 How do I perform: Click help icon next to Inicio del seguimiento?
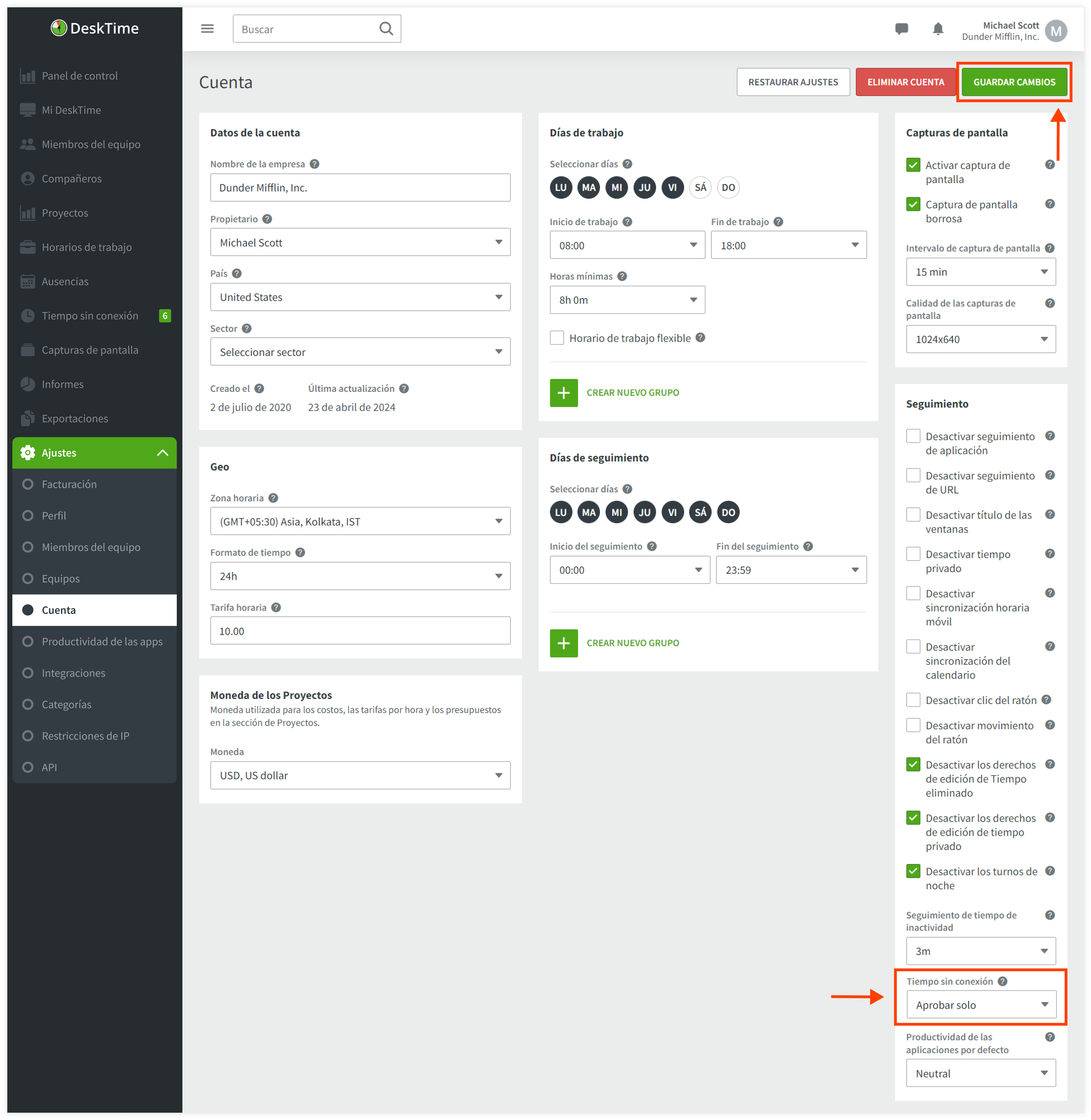[x=652, y=546]
